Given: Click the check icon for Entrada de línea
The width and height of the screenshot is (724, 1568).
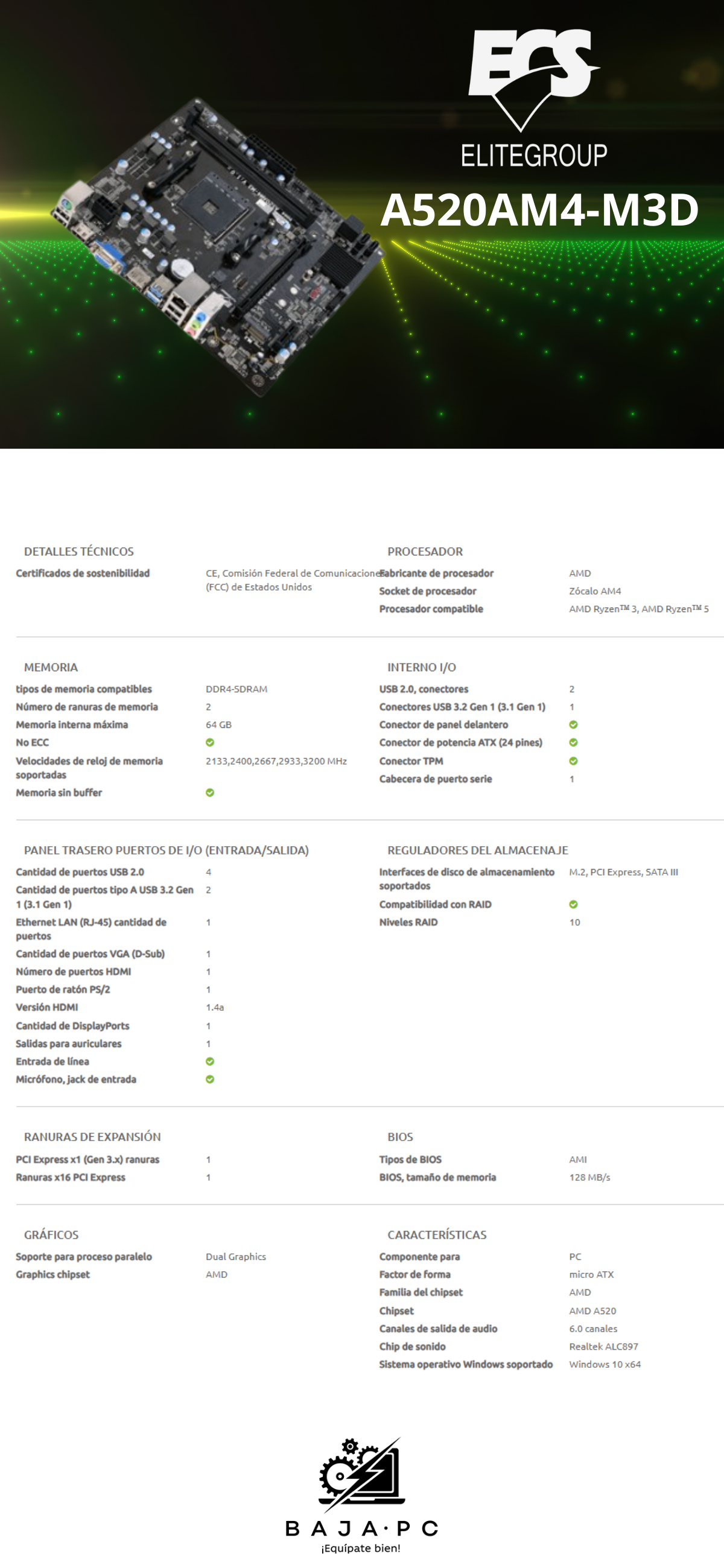Looking at the screenshot, I should click(210, 1061).
